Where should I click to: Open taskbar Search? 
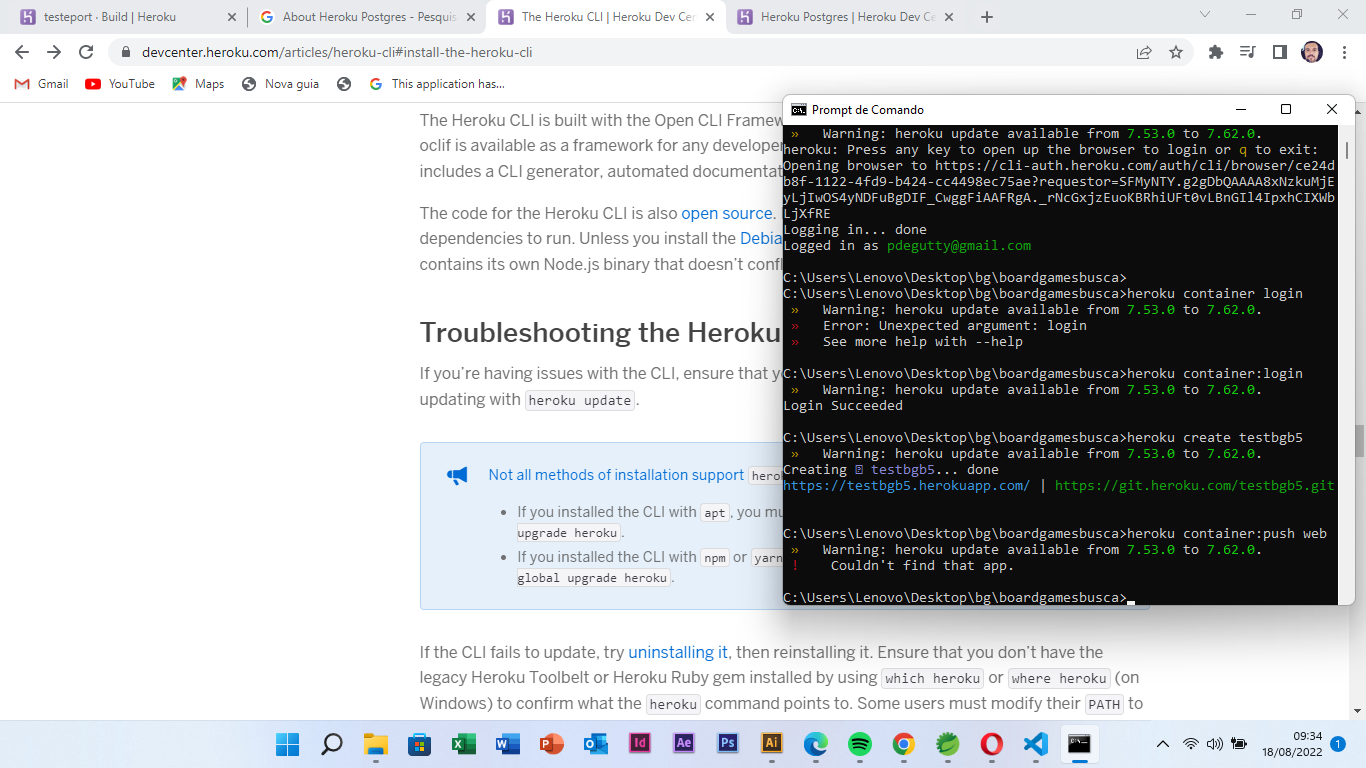tap(332, 744)
